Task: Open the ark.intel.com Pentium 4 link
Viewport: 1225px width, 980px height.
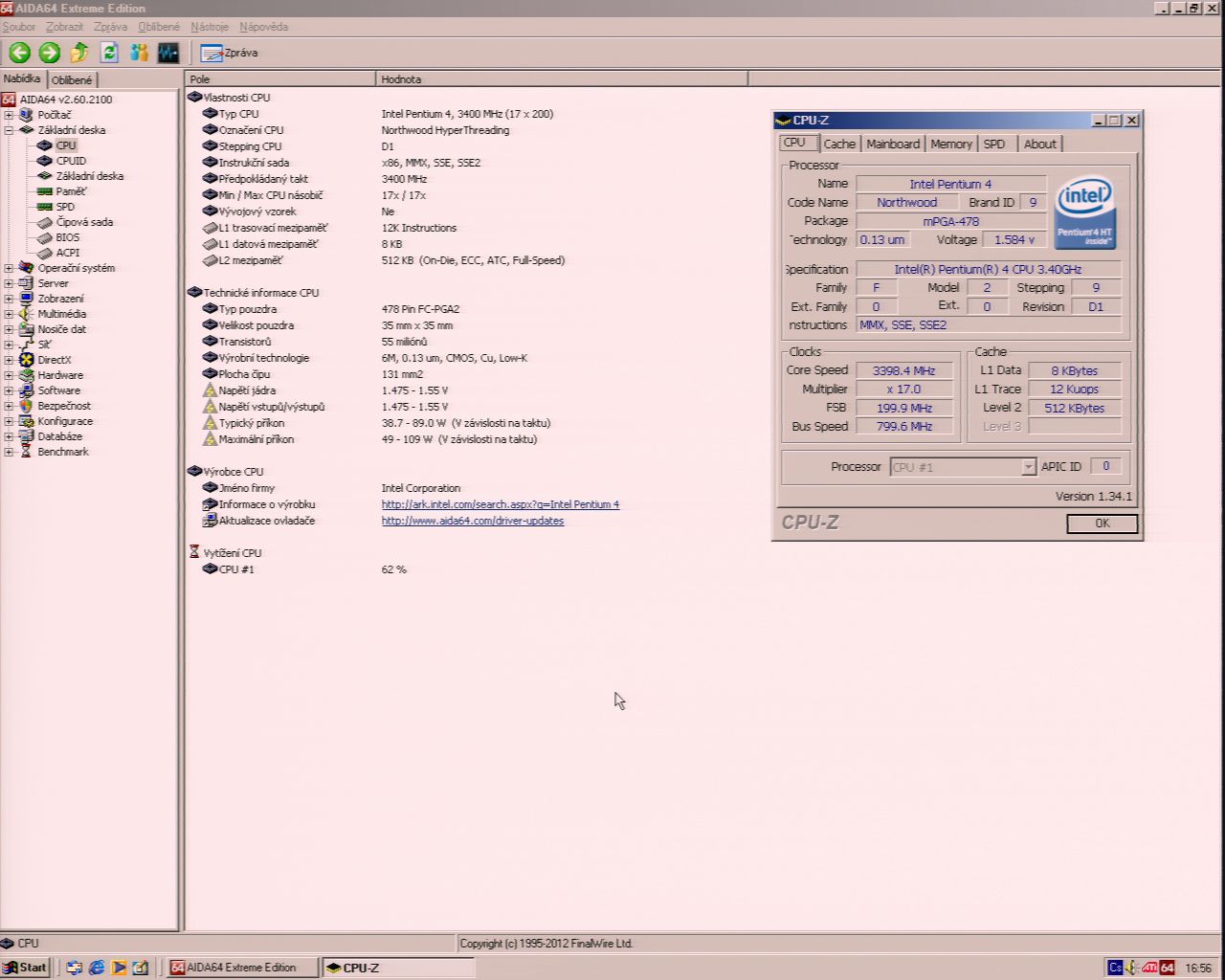Action: point(501,504)
